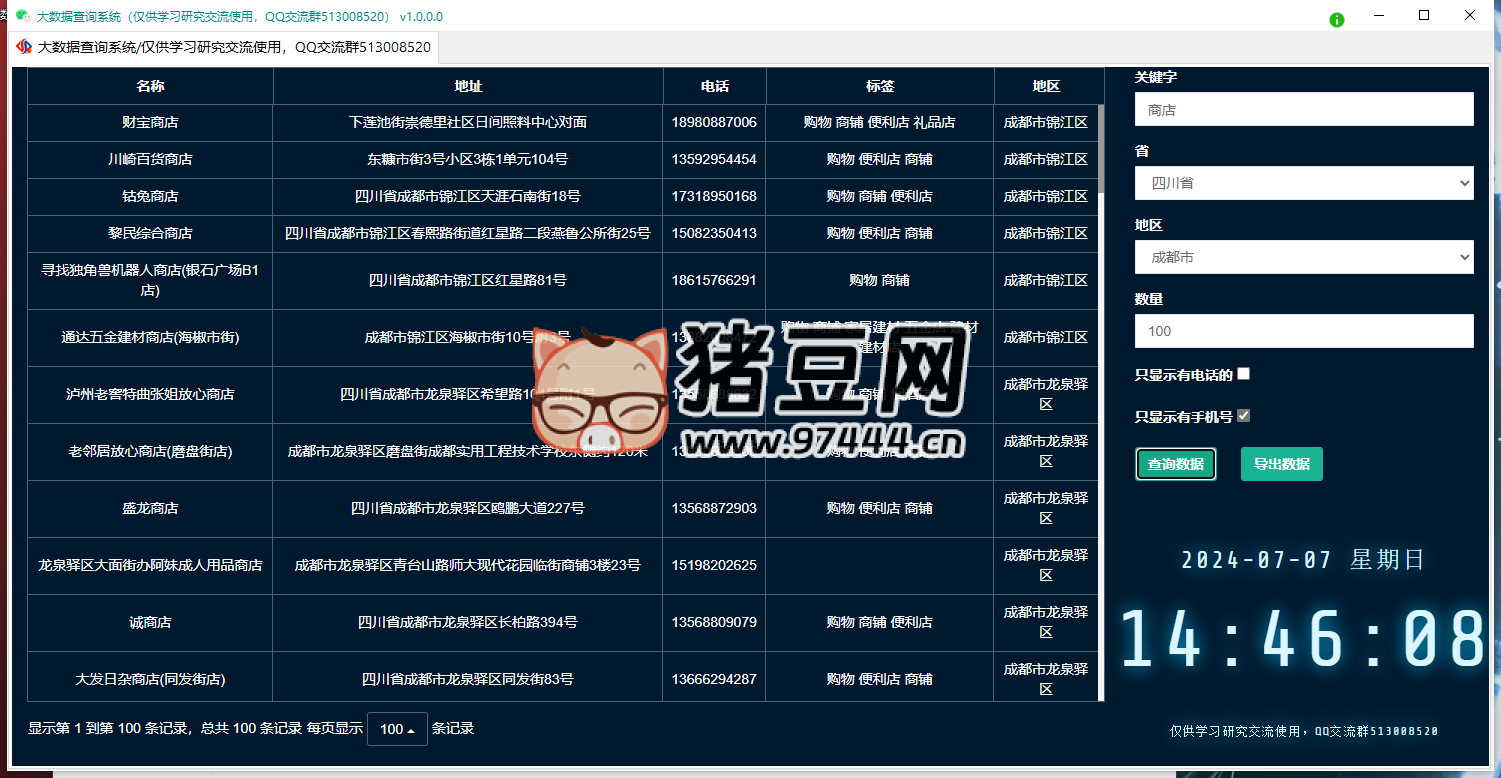The width and height of the screenshot is (1501, 778).
Task: Select the 财宝商店 row name cell
Action: coord(150,122)
